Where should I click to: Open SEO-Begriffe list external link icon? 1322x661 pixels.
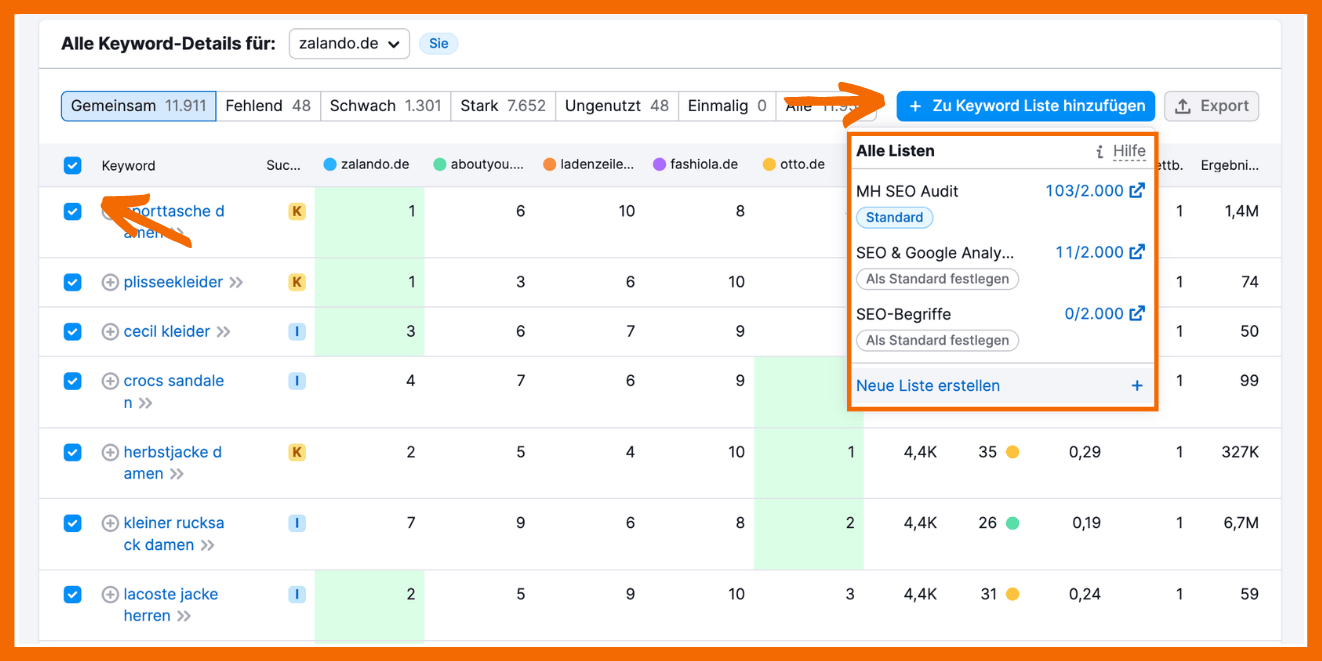(x=1137, y=314)
